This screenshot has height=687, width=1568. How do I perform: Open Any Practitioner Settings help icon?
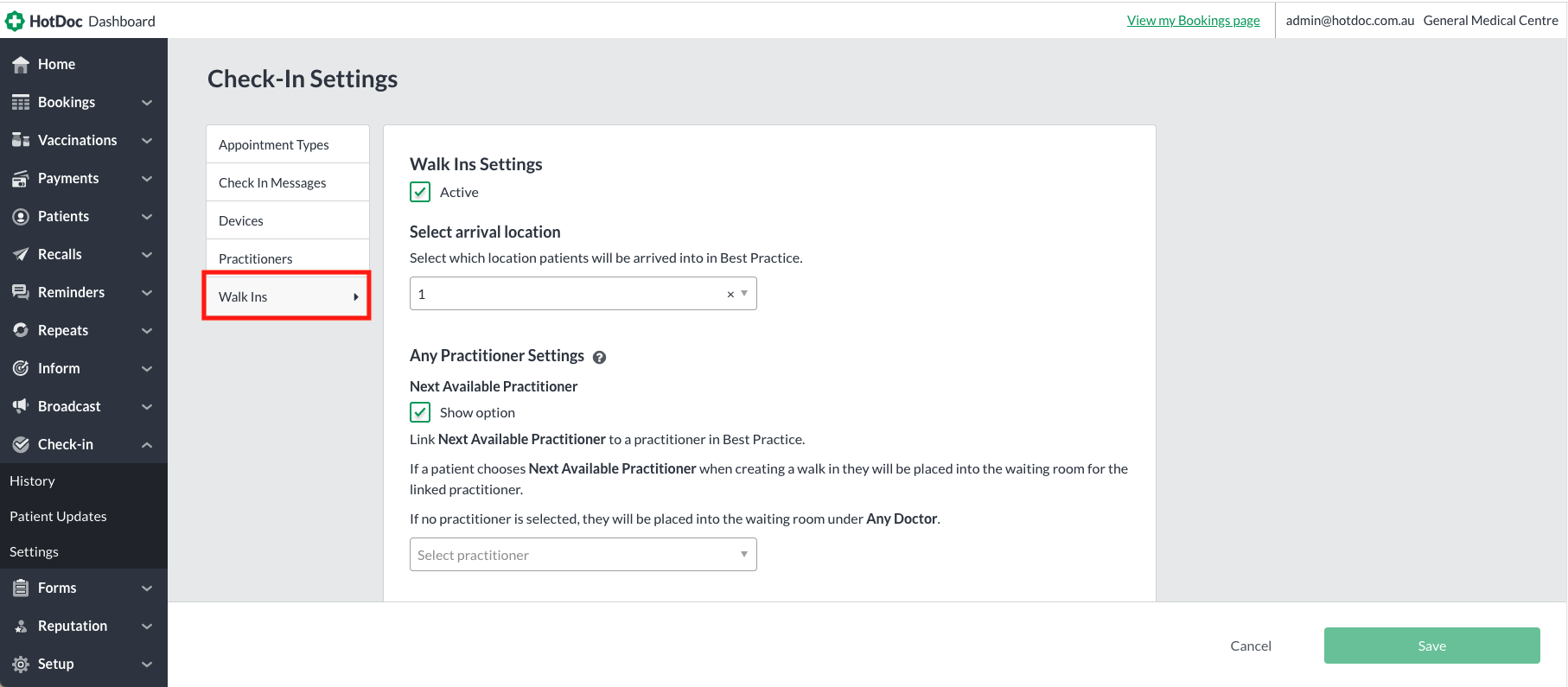click(x=599, y=357)
